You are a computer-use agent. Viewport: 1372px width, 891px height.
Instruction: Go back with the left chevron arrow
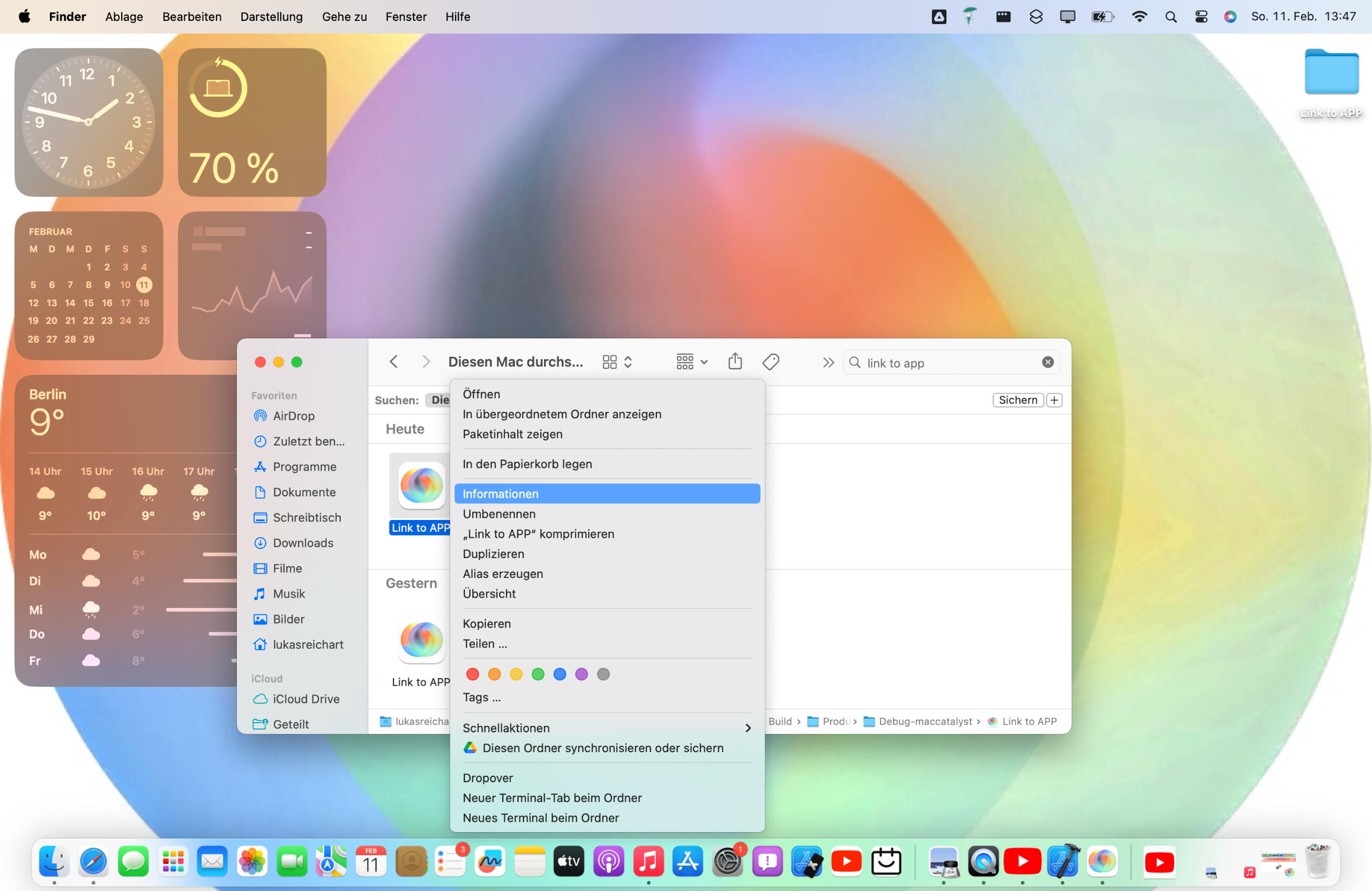[x=394, y=362]
